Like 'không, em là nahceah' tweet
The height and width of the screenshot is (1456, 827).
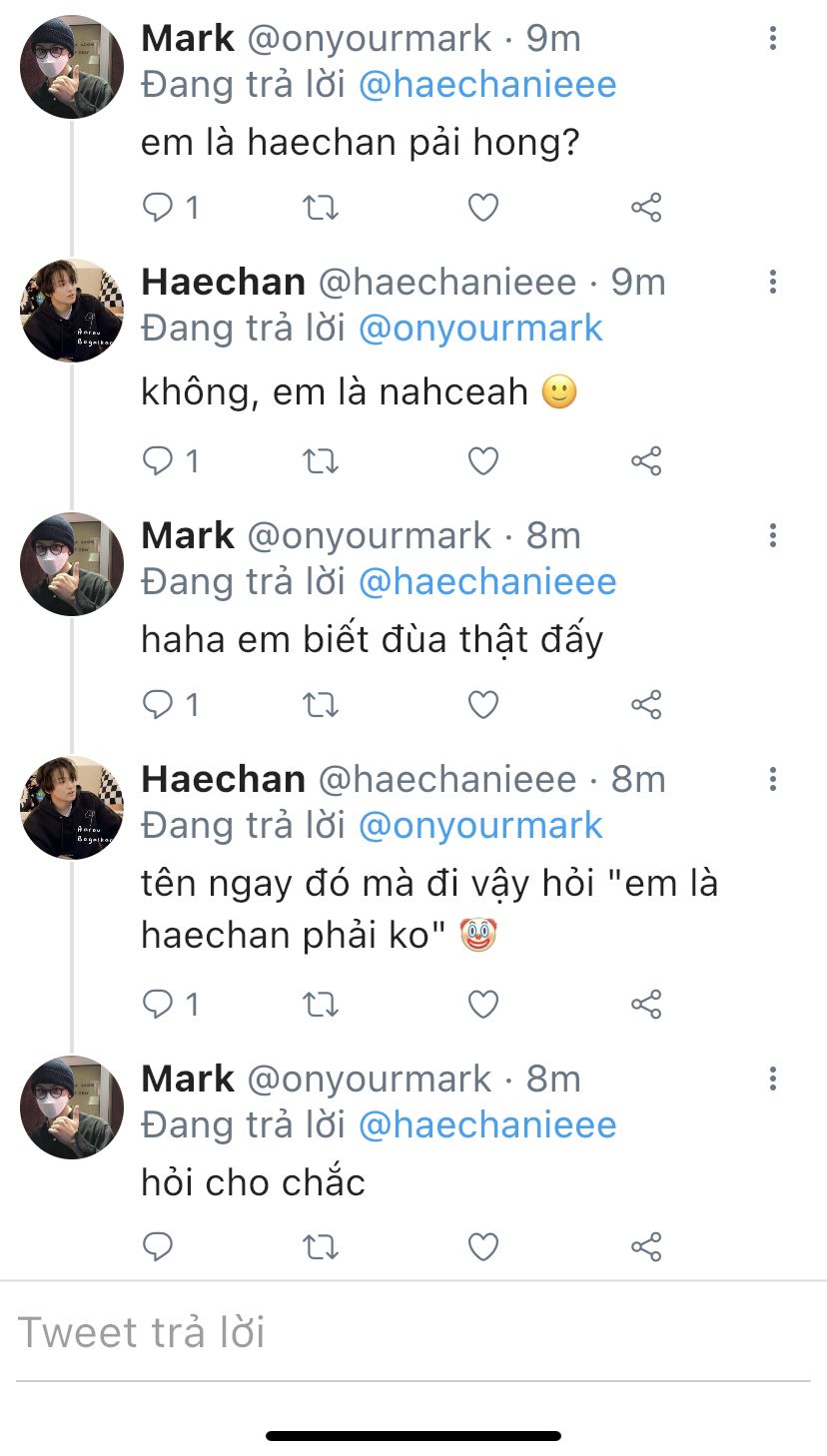point(483,461)
